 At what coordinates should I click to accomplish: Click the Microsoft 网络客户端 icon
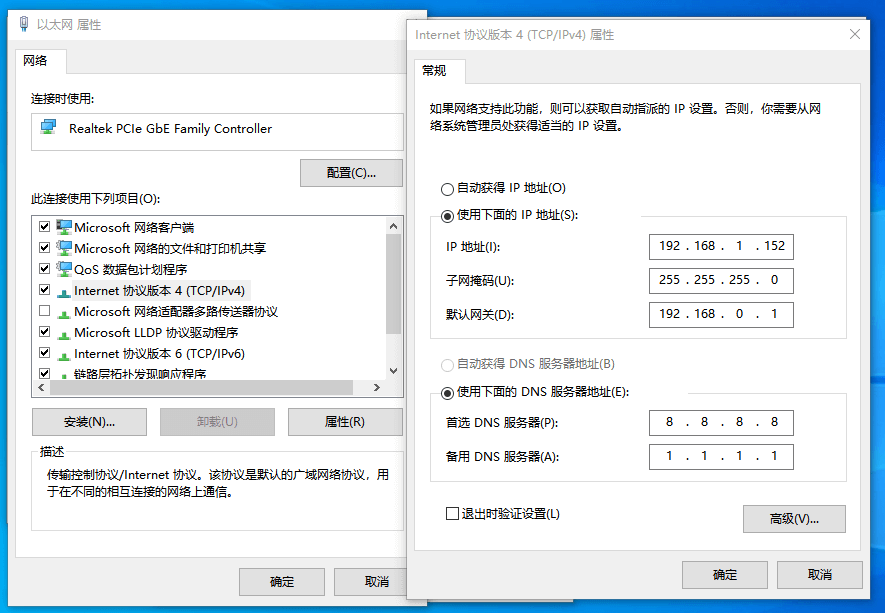[64, 226]
